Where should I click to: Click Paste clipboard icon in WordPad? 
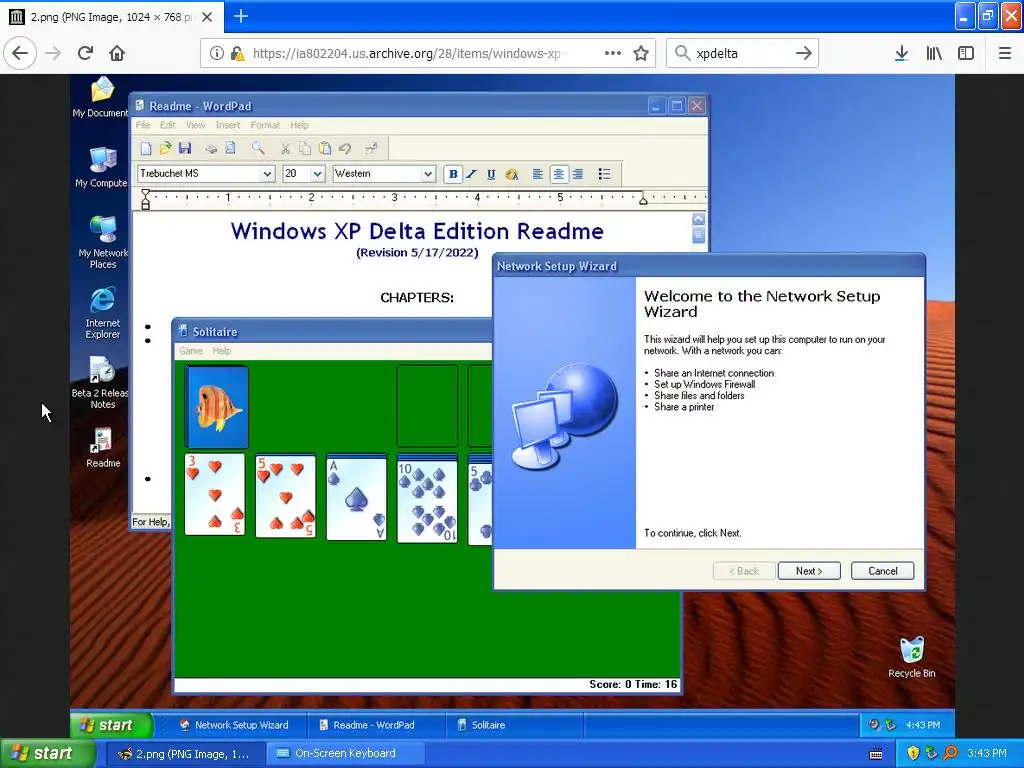pyautogui.click(x=325, y=148)
